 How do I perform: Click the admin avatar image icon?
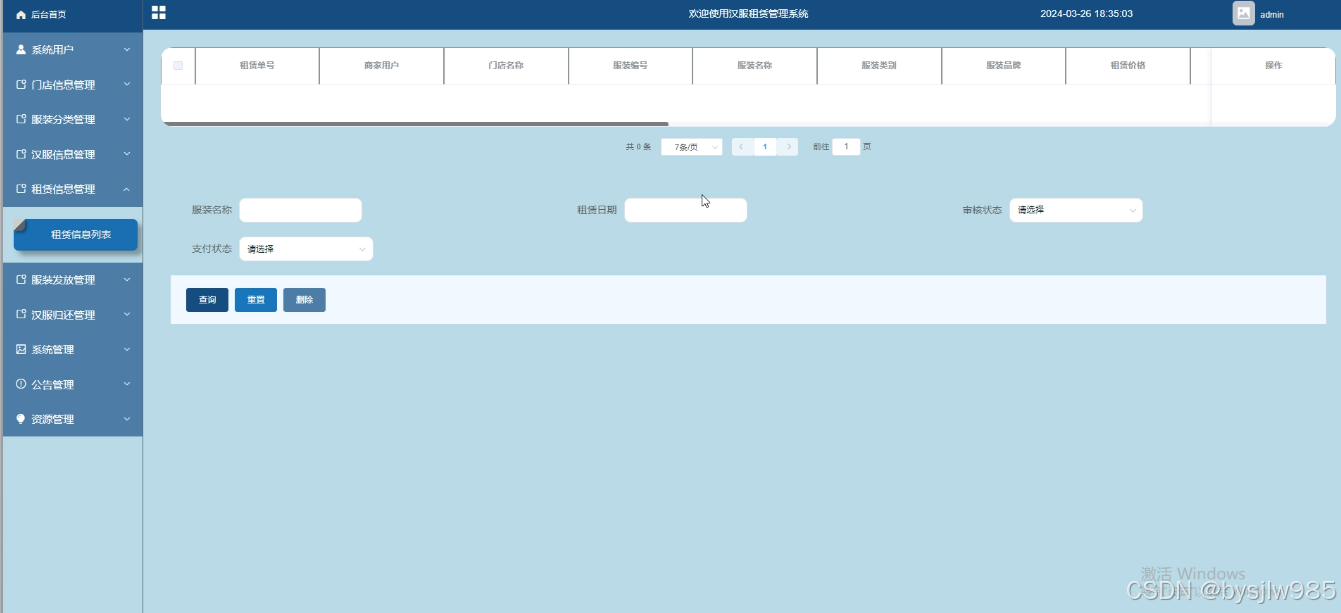coord(1243,14)
